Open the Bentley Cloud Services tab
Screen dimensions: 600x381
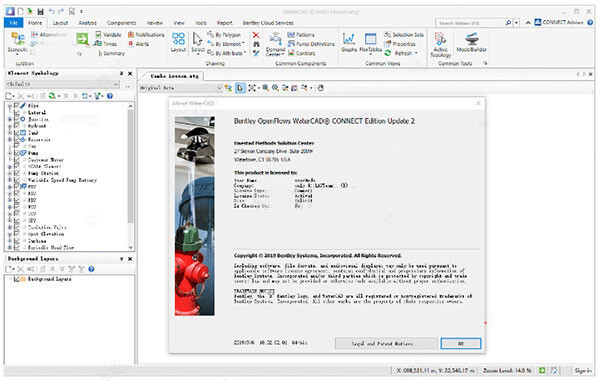(268, 23)
